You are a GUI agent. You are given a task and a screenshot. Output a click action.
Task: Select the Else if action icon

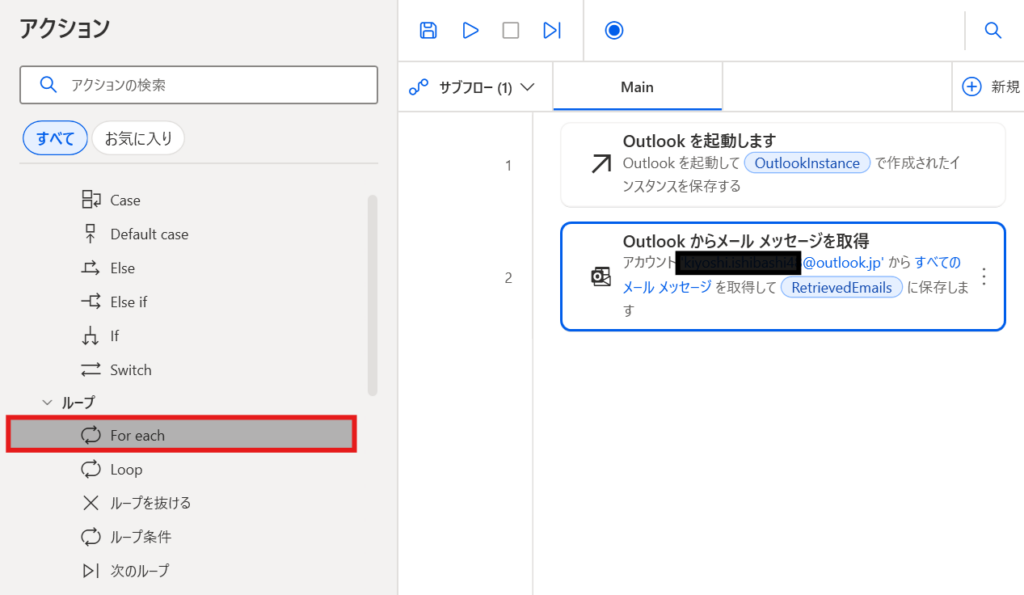coord(91,302)
